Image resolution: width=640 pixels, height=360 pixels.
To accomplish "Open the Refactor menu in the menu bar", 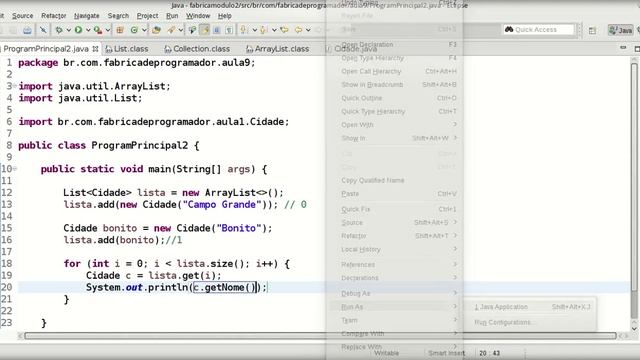I will click(53, 16).
